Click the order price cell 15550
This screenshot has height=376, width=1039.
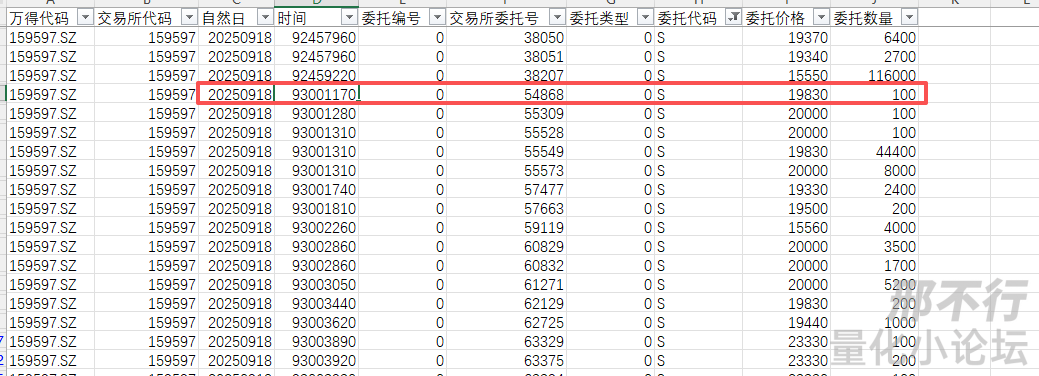coord(787,76)
